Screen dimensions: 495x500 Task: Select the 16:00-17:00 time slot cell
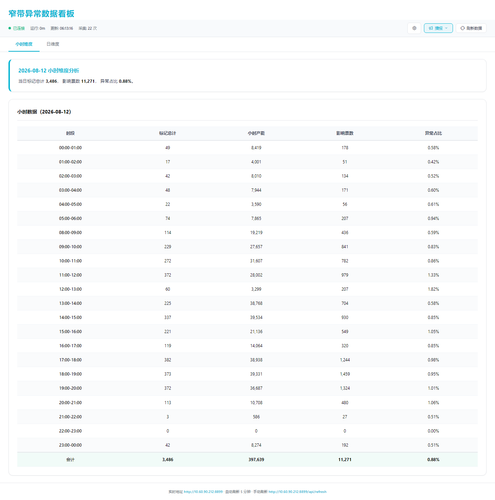click(70, 346)
